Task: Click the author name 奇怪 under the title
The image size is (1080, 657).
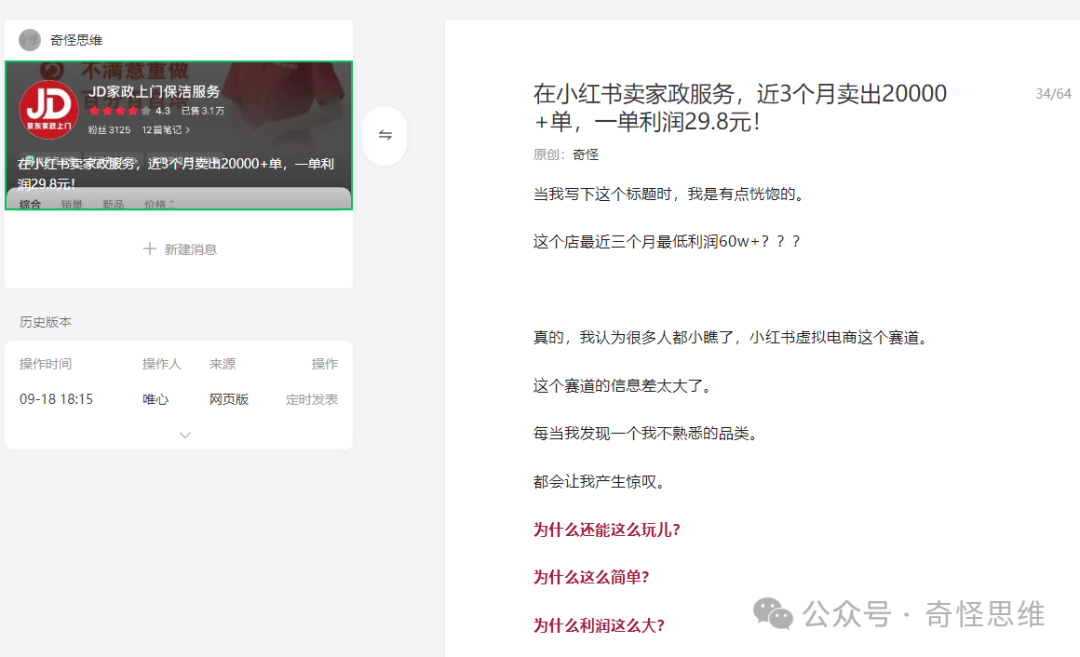Action: tap(585, 154)
